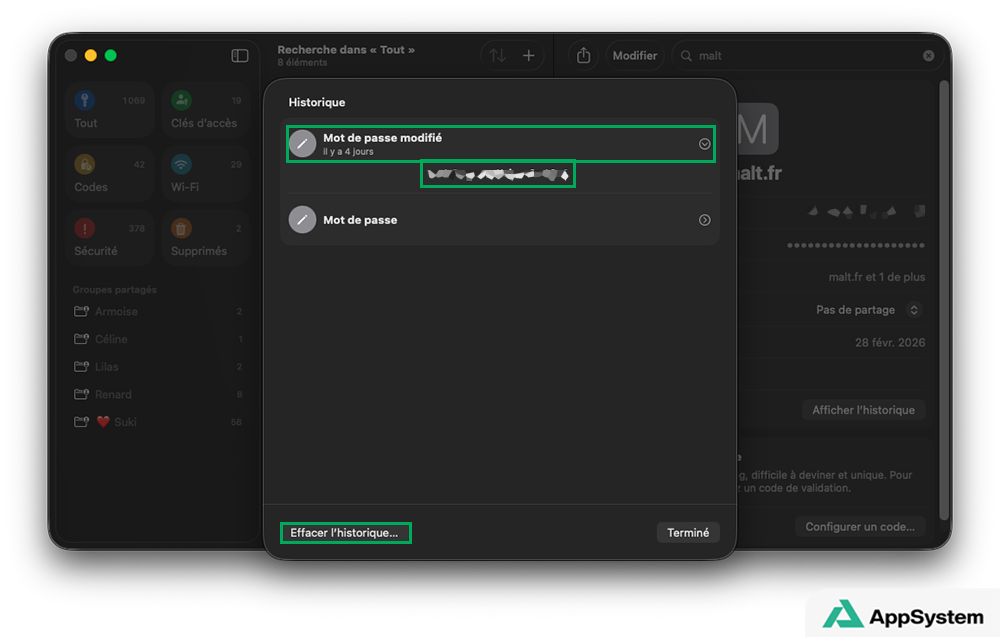Open the Sécurité category tile
The width and height of the screenshot is (1000, 637).
(x=110, y=238)
